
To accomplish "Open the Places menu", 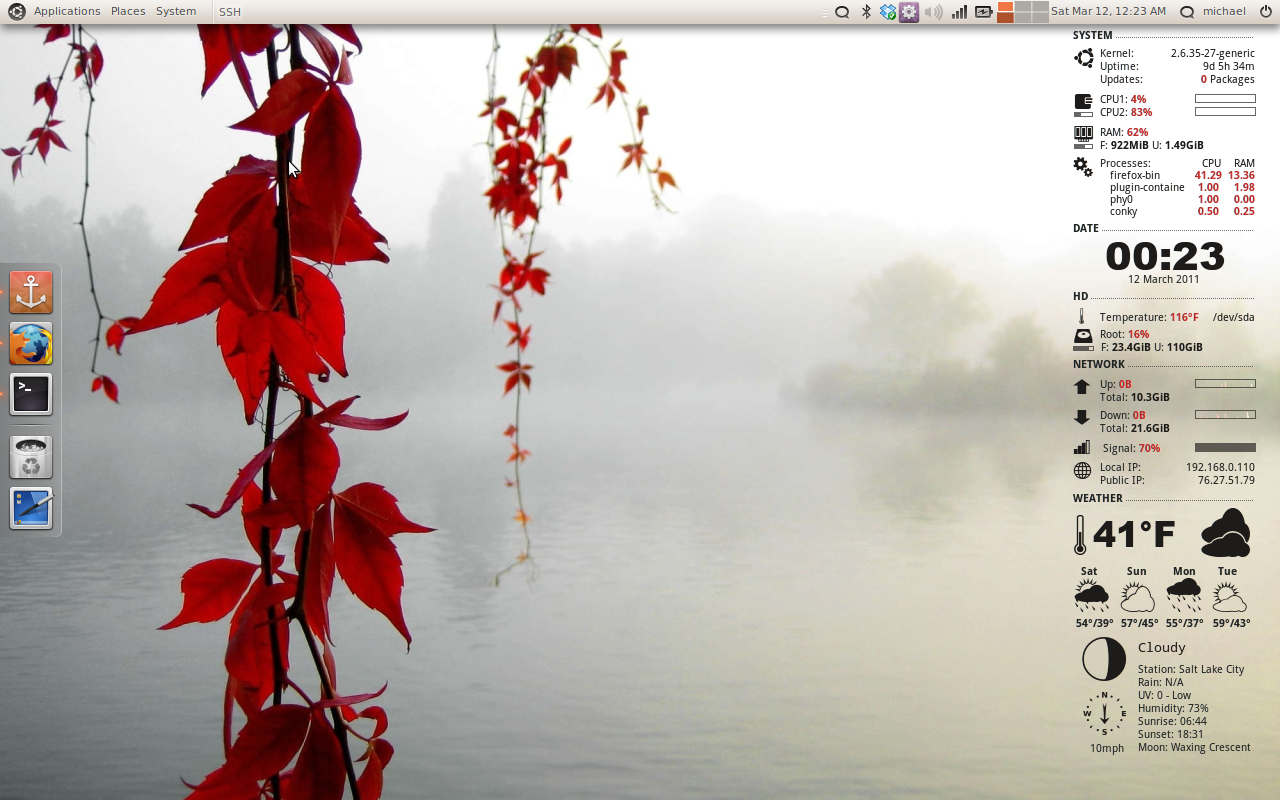I will point(128,11).
